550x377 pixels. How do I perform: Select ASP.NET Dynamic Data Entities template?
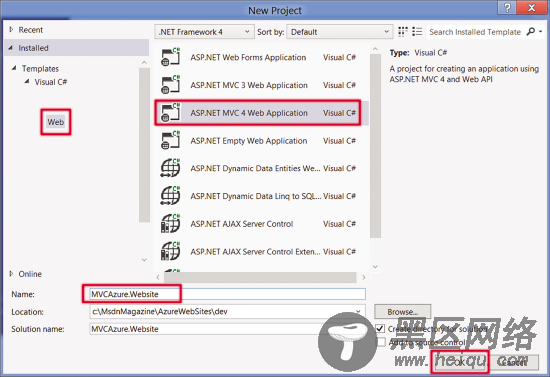[x=261, y=168]
